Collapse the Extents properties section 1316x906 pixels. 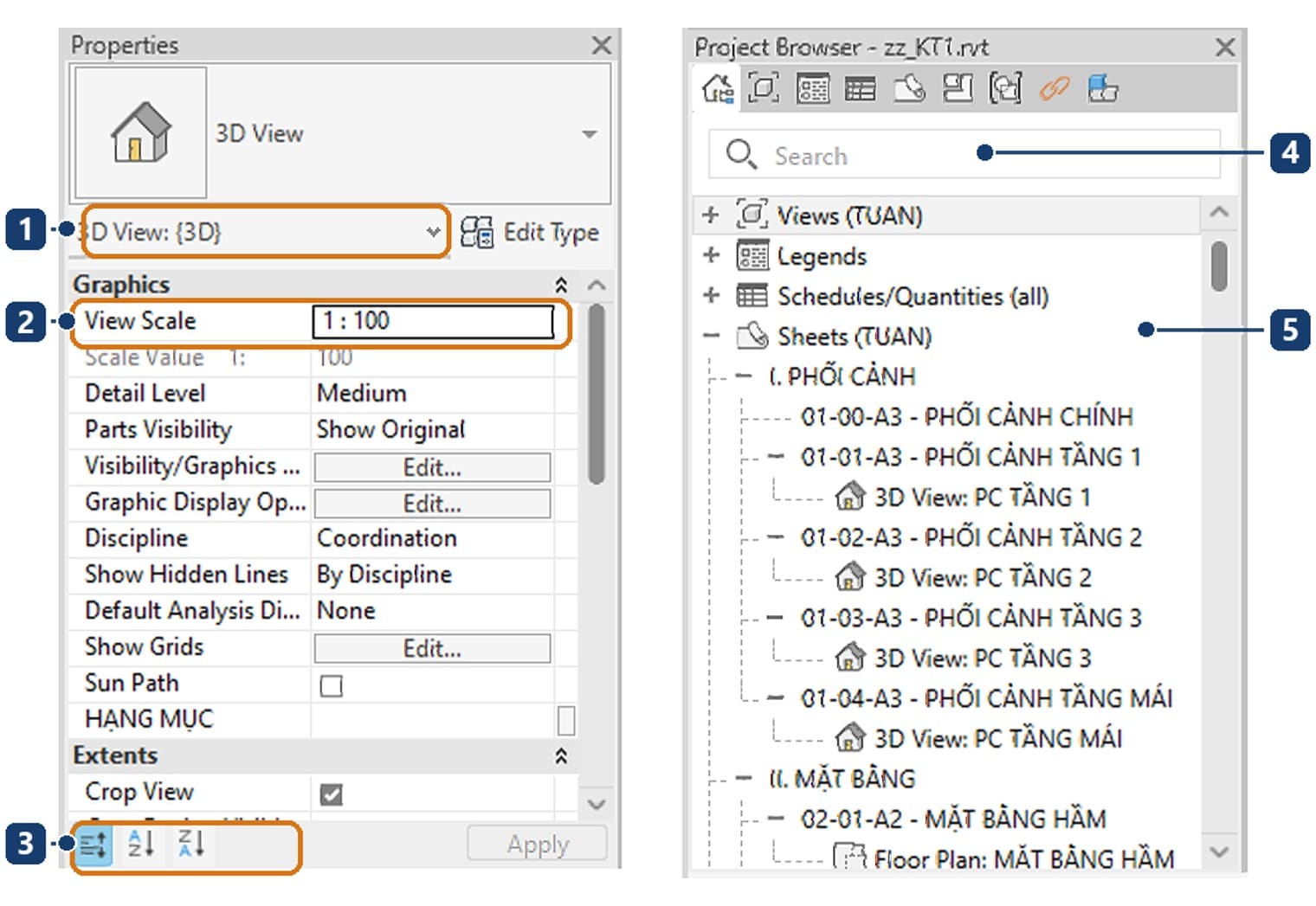pos(561,755)
